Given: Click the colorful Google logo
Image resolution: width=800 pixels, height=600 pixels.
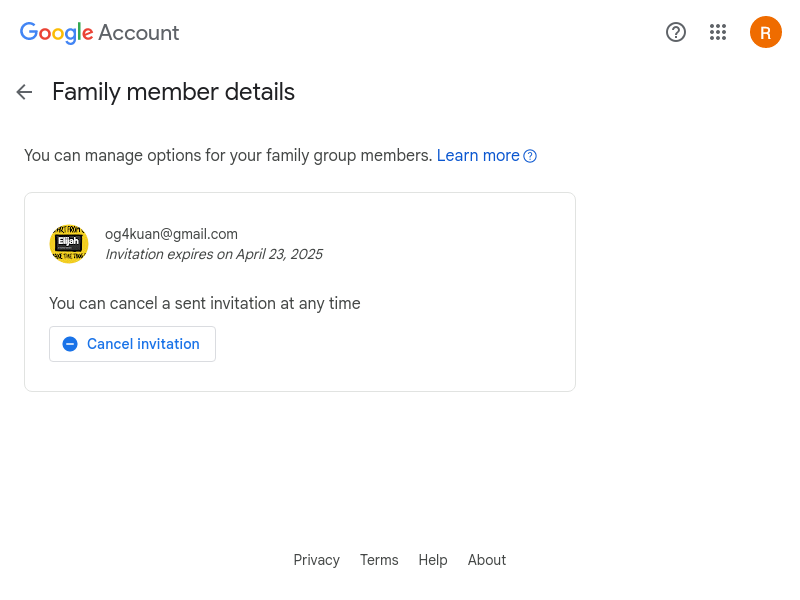Looking at the screenshot, I should click(x=56, y=33).
